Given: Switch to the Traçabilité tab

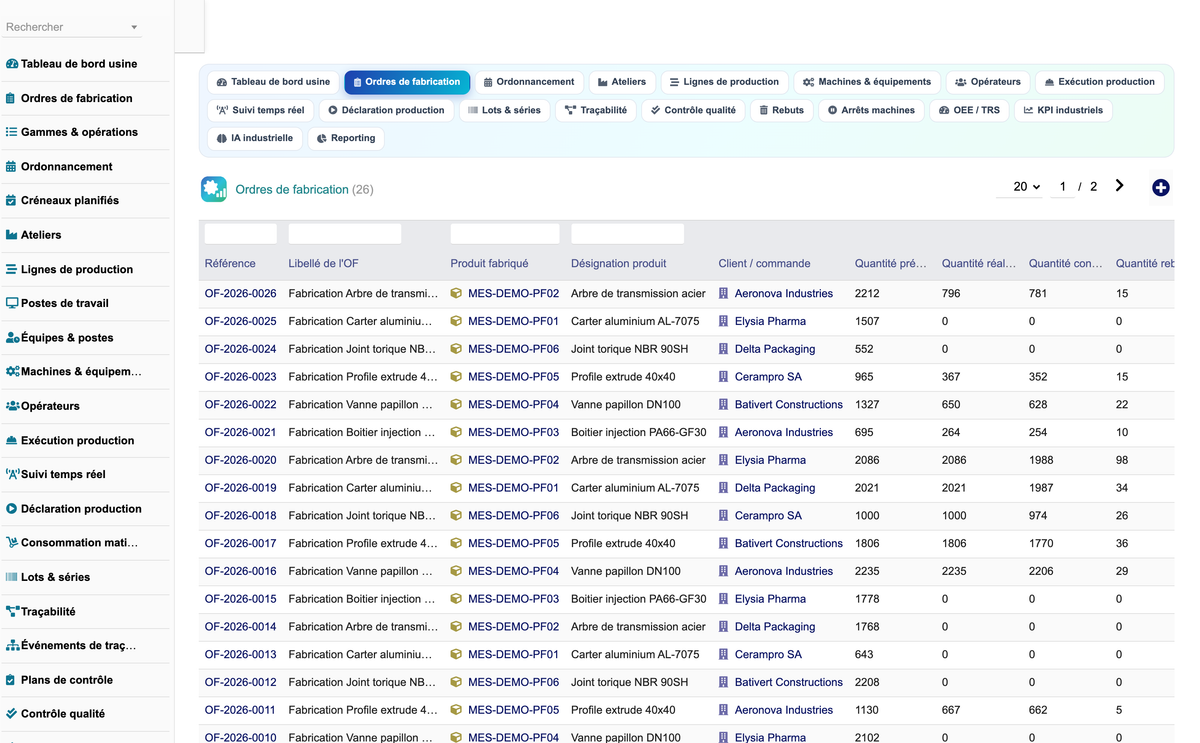Looking at the screenshot, I should [595, 110].
